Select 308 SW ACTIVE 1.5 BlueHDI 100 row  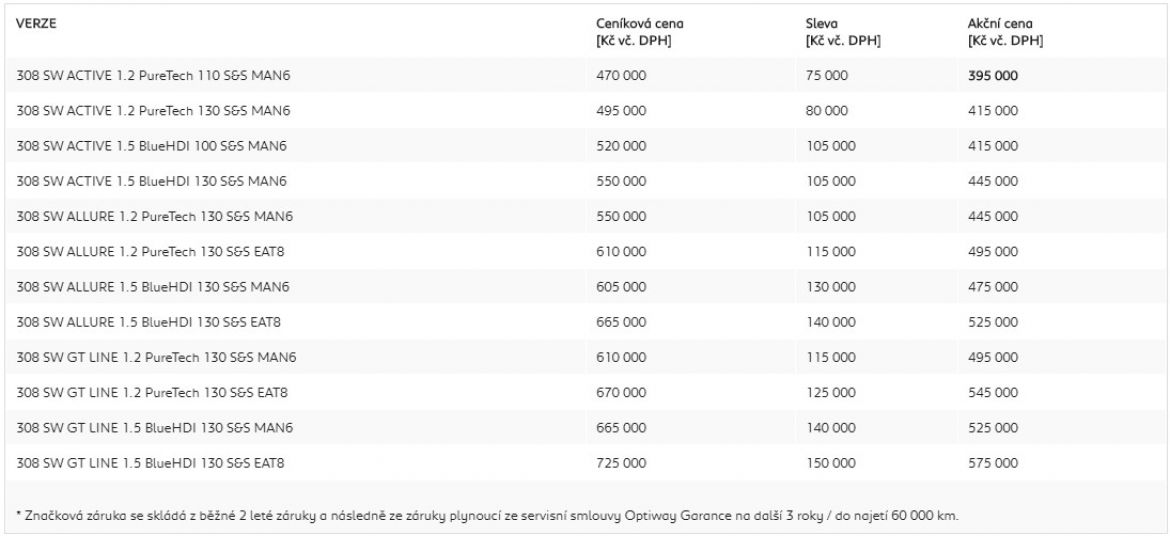point(585,146)
